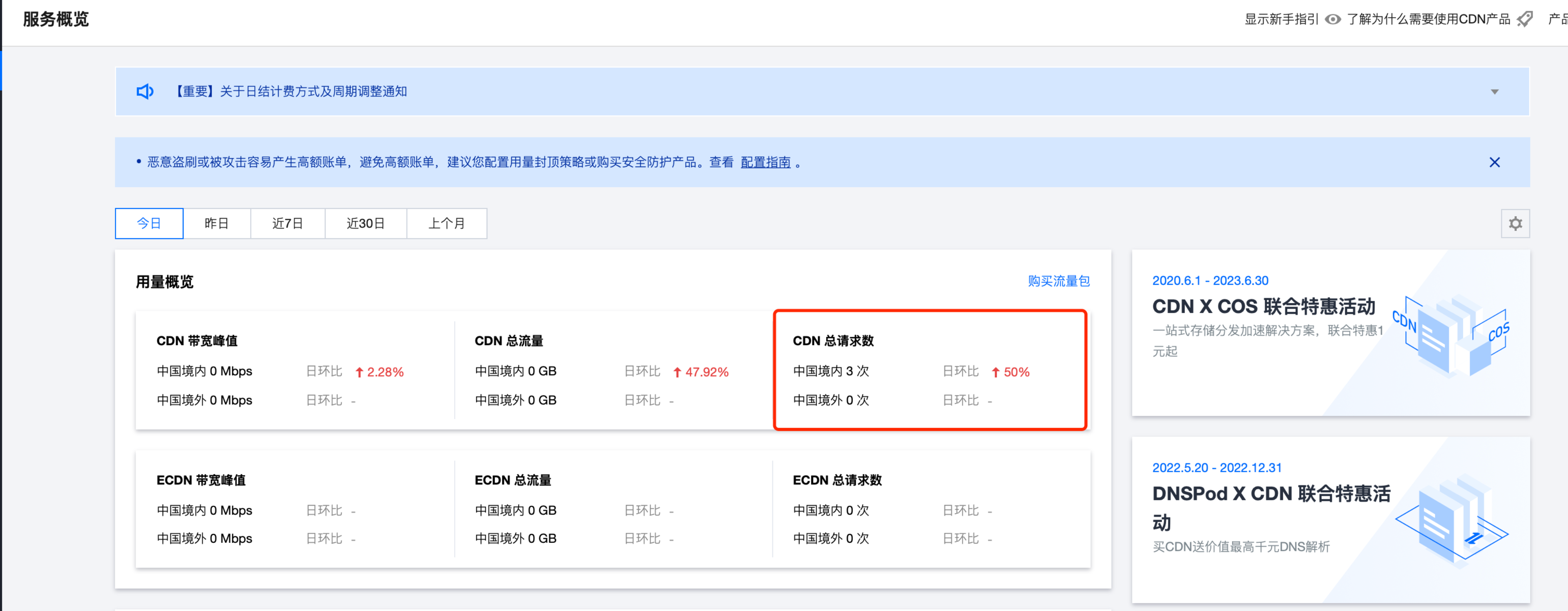1568x611 pixels.
Task: Expand the billing notice dropdown arrow
Action: click(x=1494, y=92)
